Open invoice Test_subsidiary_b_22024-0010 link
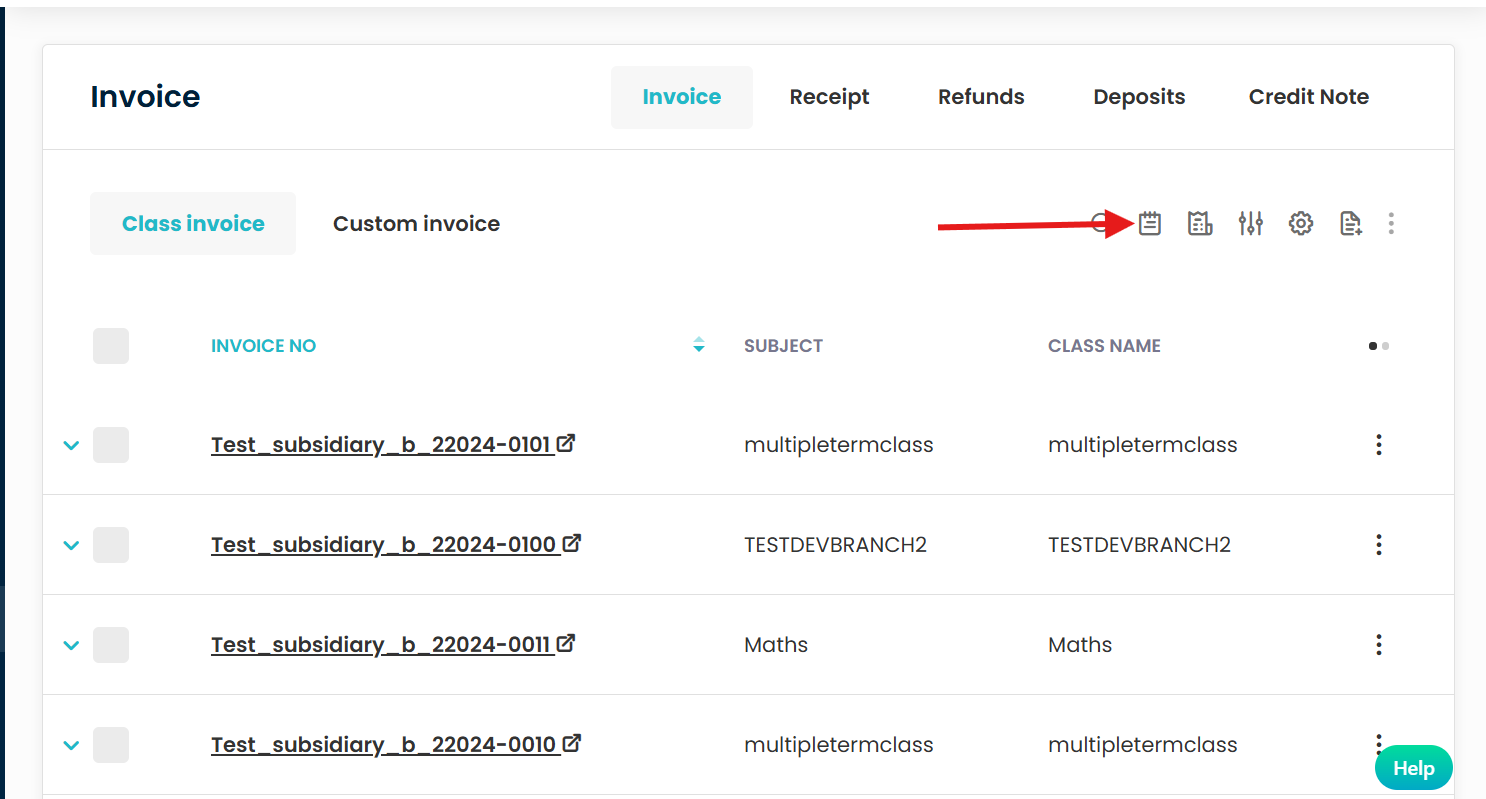 [385, 745]
